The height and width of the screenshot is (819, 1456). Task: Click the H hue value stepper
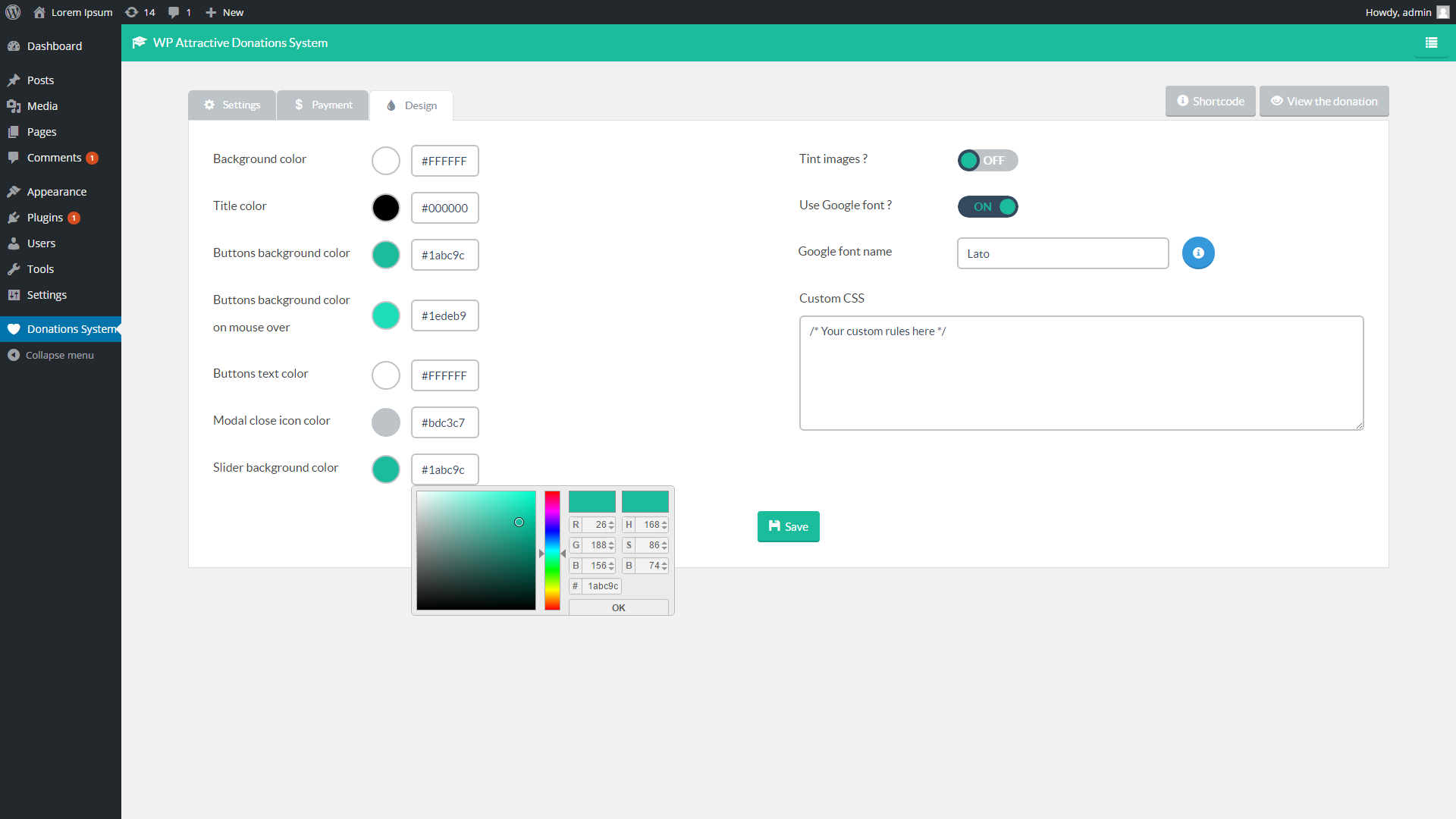664,525
